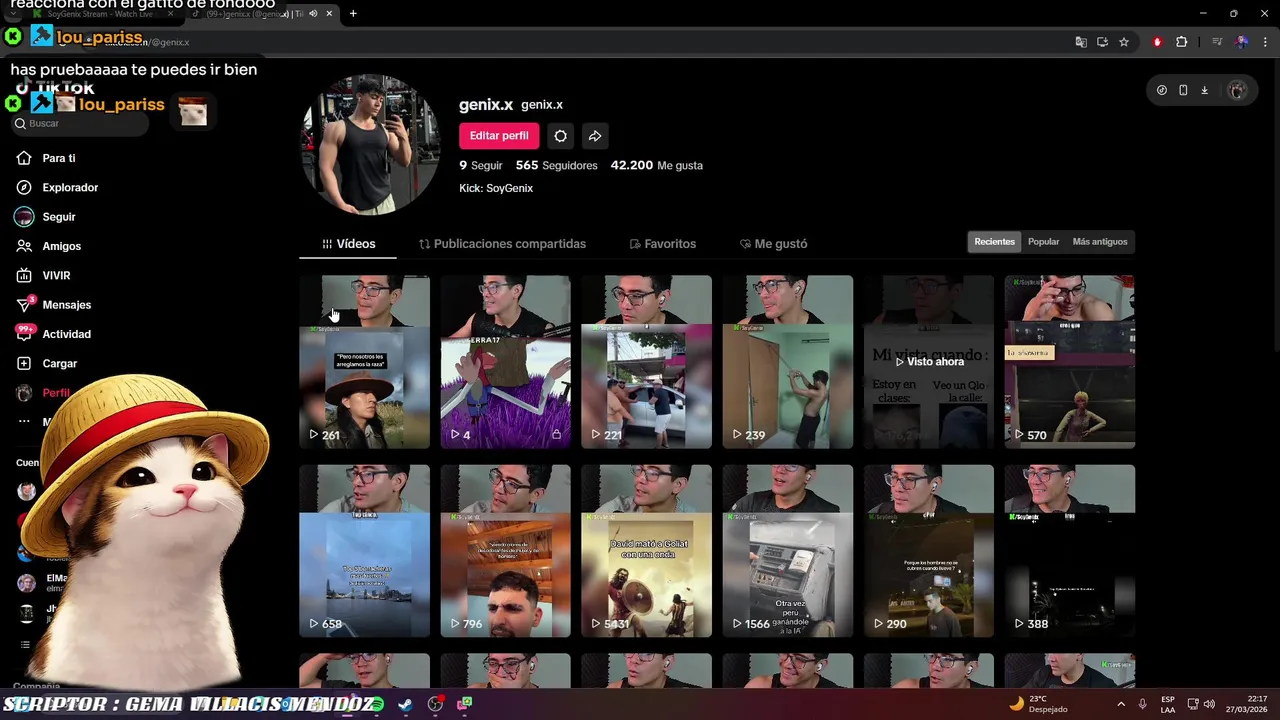Open the red ad-blocker extension icon
The width and height of the screenshot is (1280, 720).
1157,42
